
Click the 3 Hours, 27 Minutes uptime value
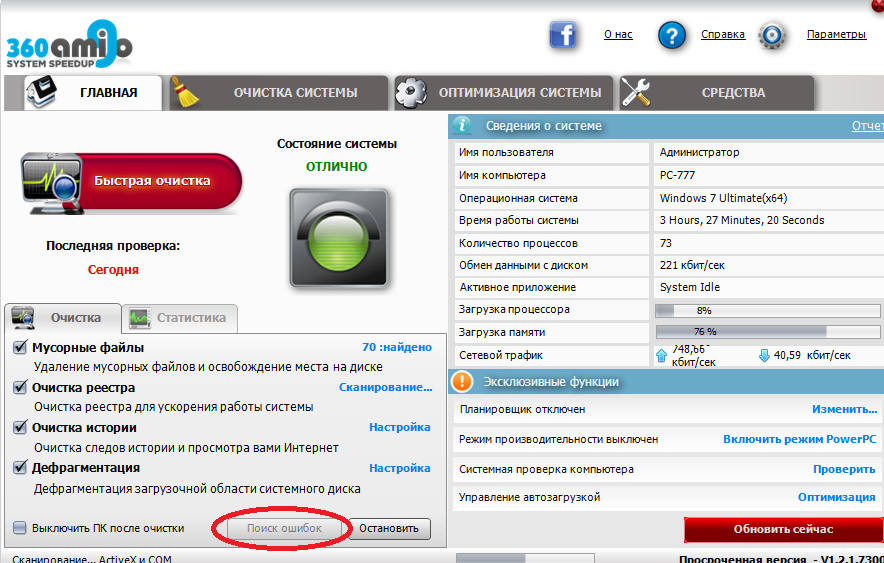[x=742, y=220]
